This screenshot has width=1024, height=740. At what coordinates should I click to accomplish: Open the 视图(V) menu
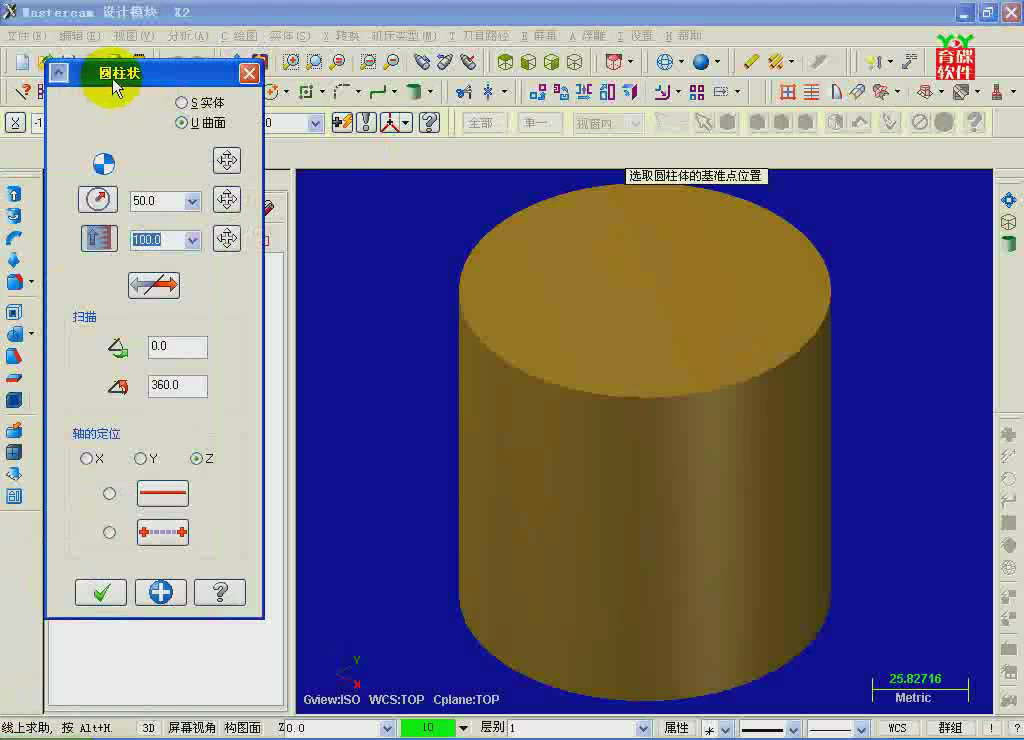tap(134, 36)
